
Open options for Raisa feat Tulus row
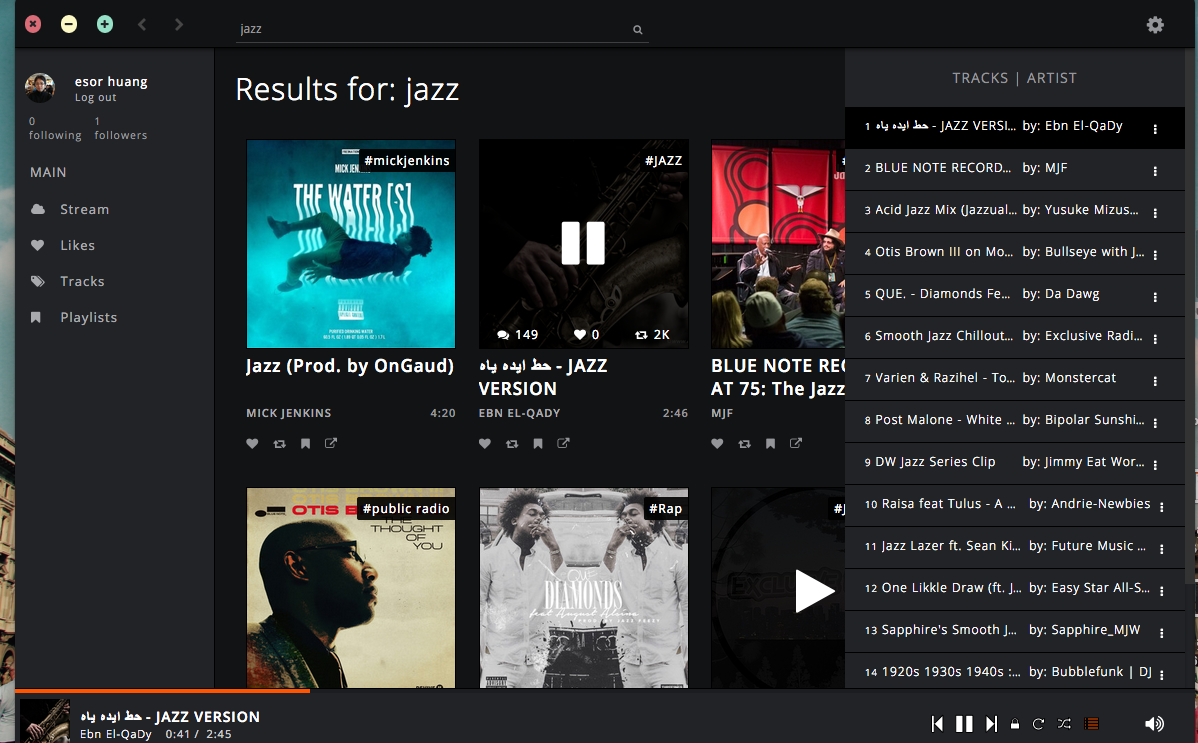pos(1161,508)
